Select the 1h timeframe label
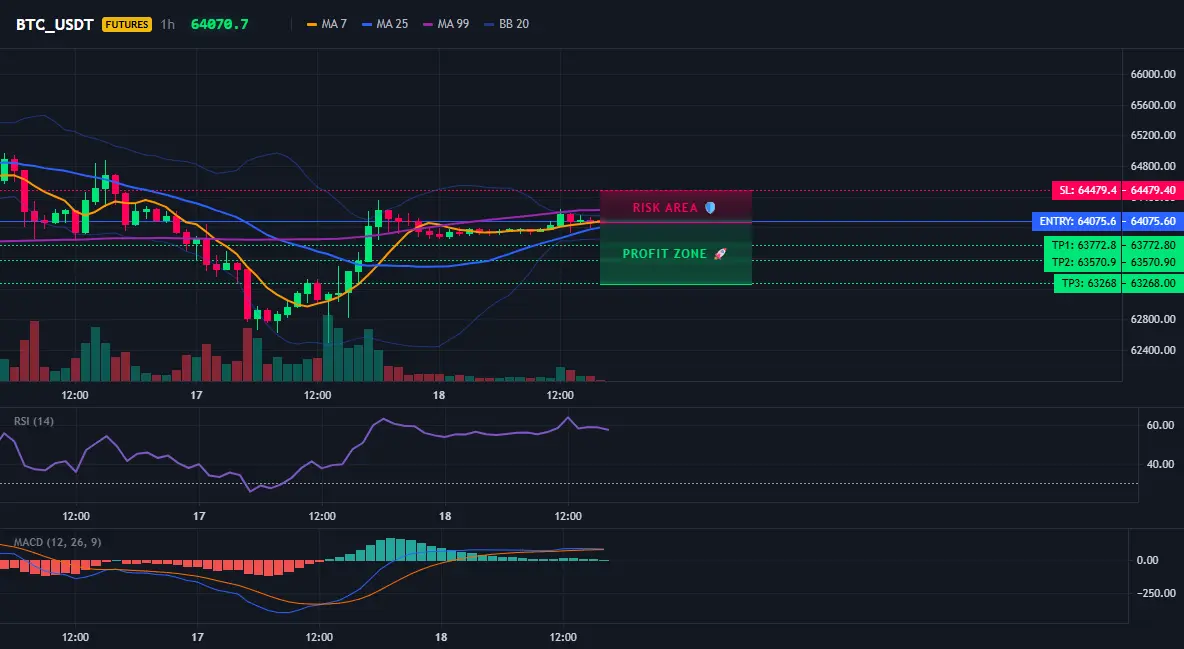The width and height of the screenshot is (1184, 649). pyautogui.click(x=168, y=24)
